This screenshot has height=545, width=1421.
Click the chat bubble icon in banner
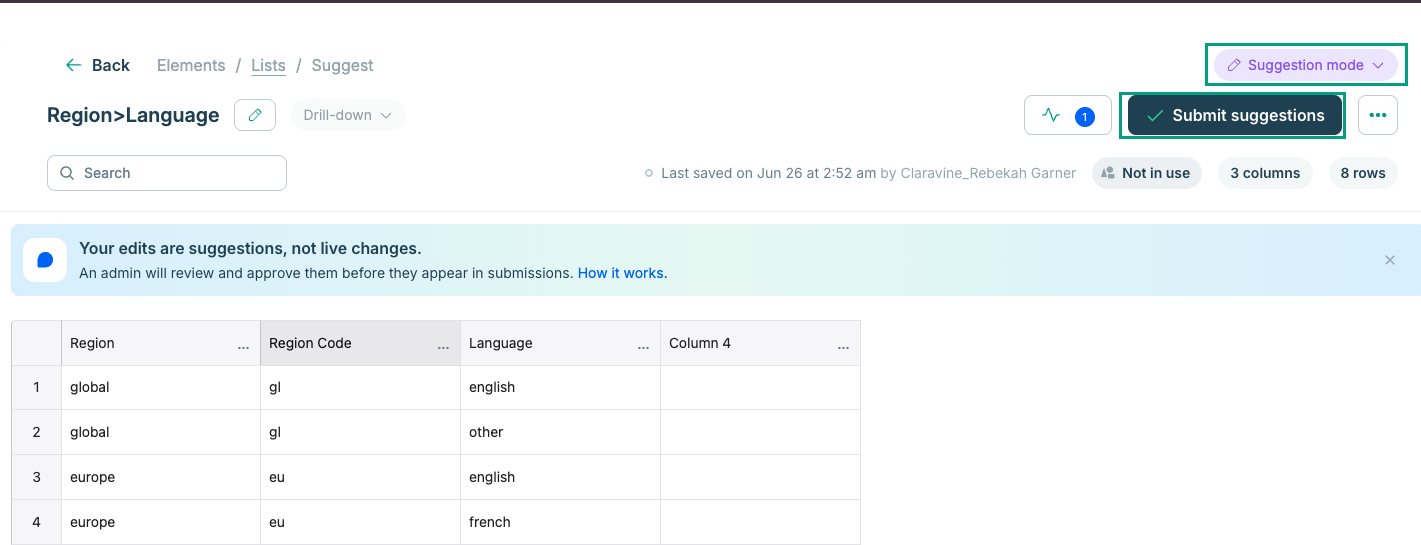45,260
